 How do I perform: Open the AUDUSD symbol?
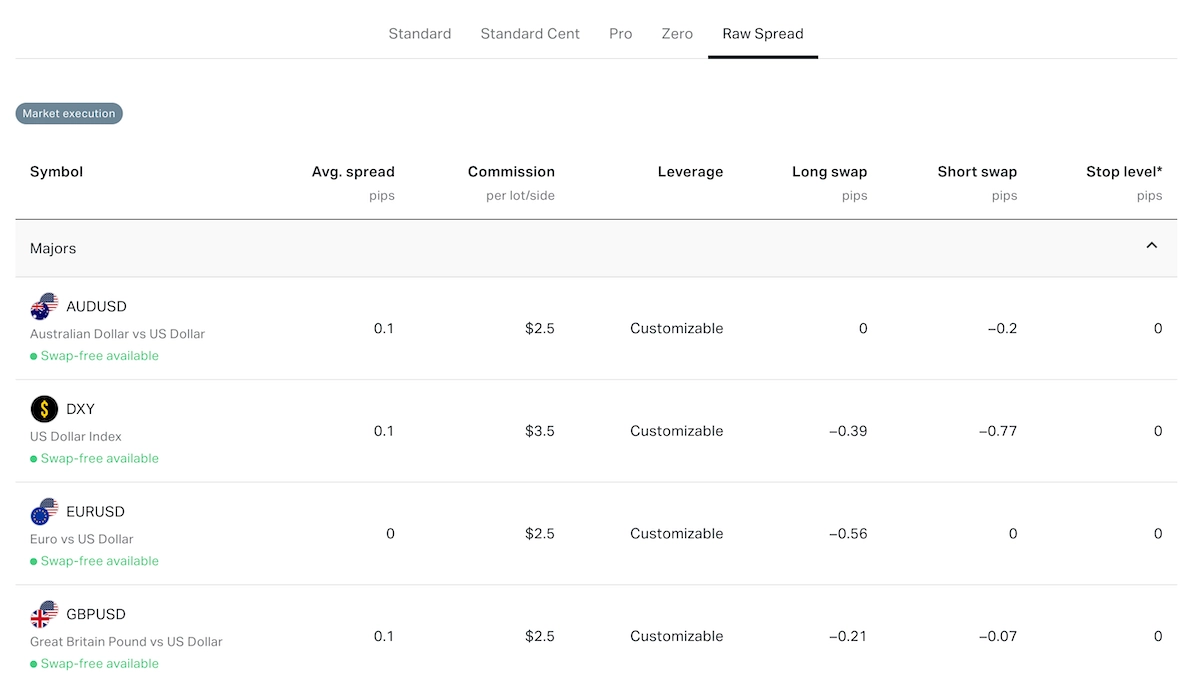[x=96, y=307]
